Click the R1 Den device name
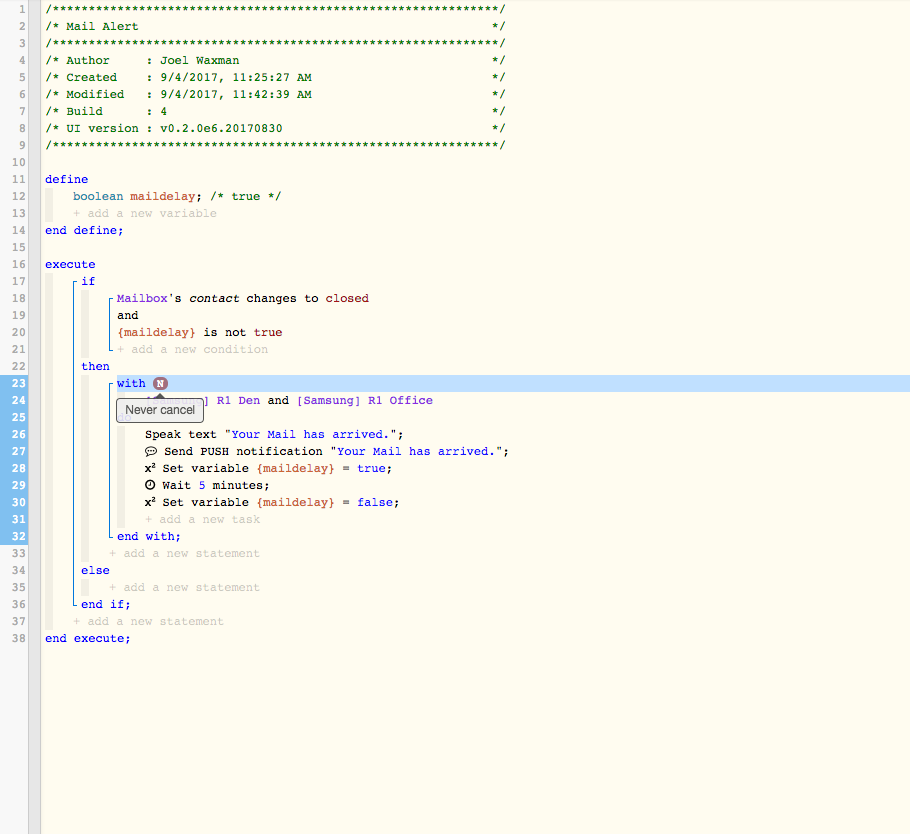The width and height of the screenshot is (910, 834). 238,400
